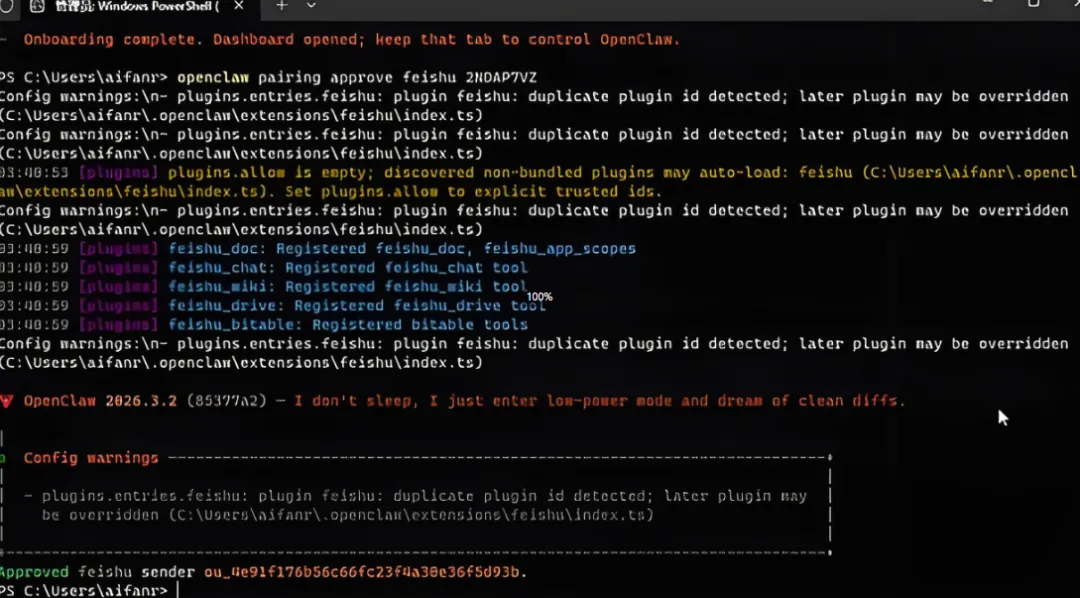Screen dimensions: 1080x598
Task: Click the green 'Approved' word
Action: (34, 572)
